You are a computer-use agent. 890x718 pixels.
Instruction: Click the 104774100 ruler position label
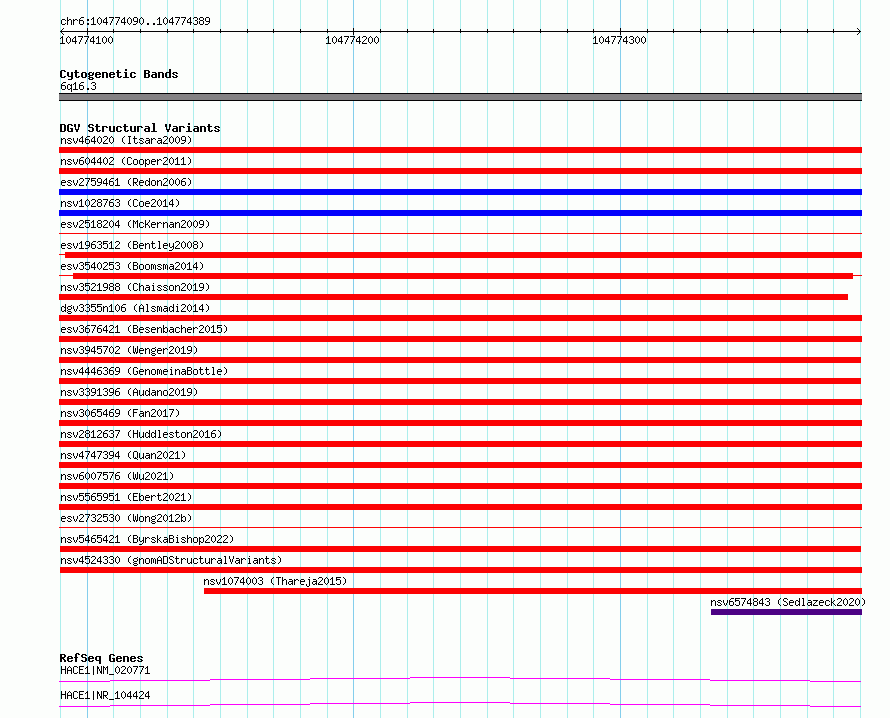86,40
